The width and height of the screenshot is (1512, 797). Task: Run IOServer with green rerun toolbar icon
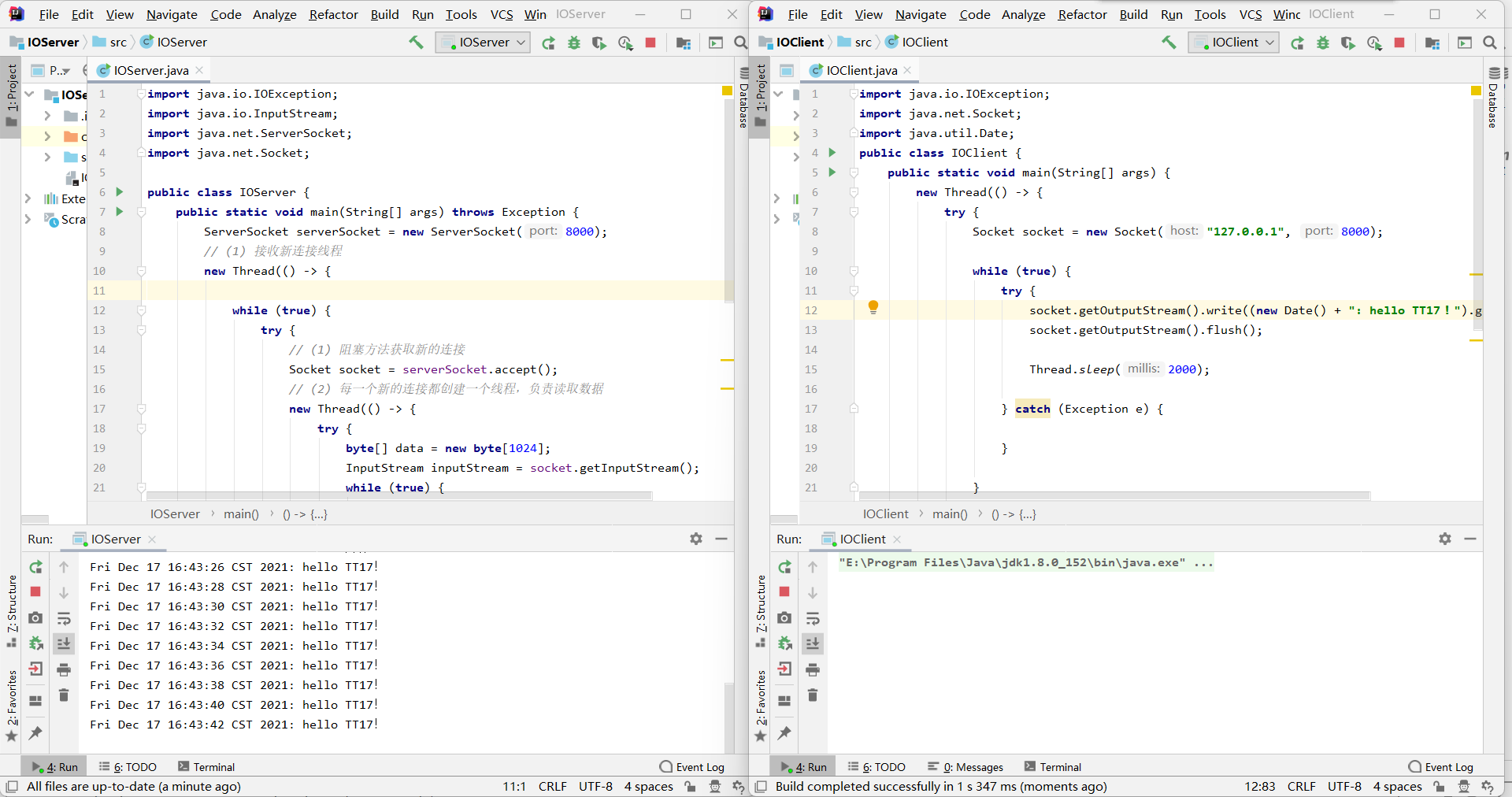[x=549, y=43]
